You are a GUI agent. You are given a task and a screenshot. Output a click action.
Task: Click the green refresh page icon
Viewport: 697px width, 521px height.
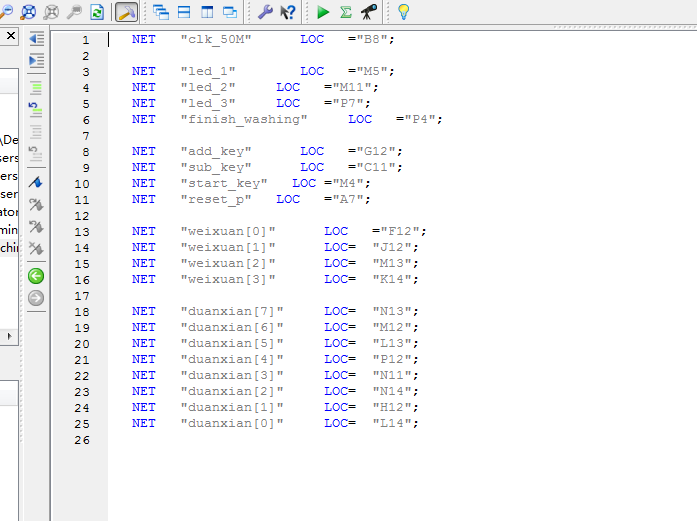97,12
